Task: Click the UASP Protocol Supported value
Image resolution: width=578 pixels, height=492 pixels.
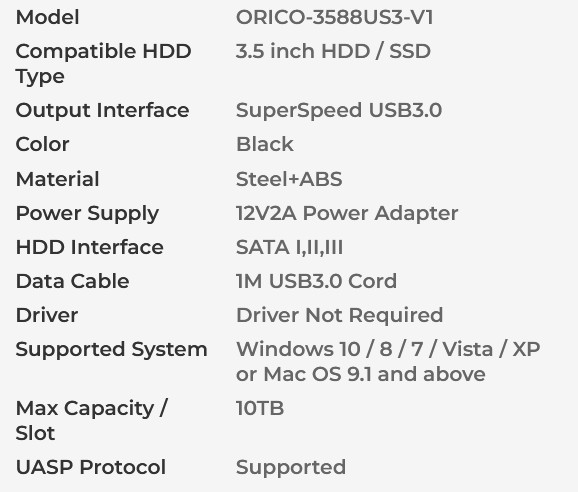Action: 291,467
